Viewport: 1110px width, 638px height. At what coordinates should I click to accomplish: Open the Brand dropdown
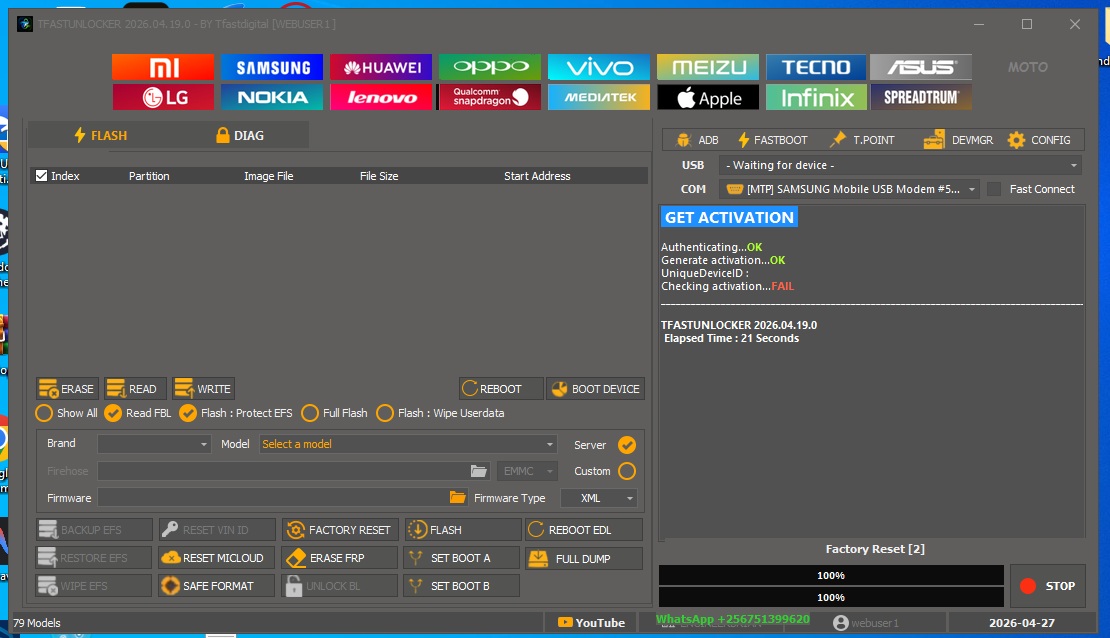[x=154, y=444]
